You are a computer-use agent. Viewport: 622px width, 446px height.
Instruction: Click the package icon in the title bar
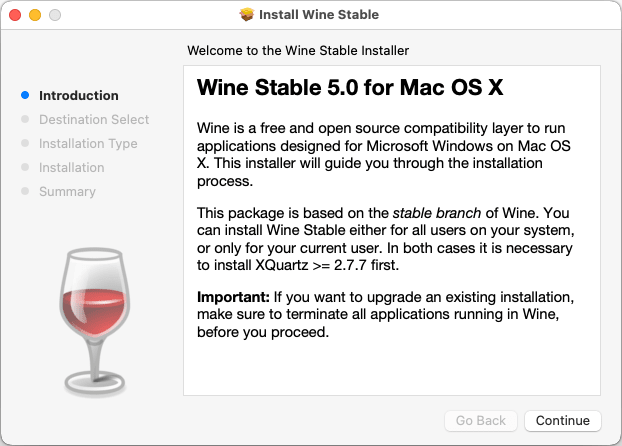tap(247, 15)
